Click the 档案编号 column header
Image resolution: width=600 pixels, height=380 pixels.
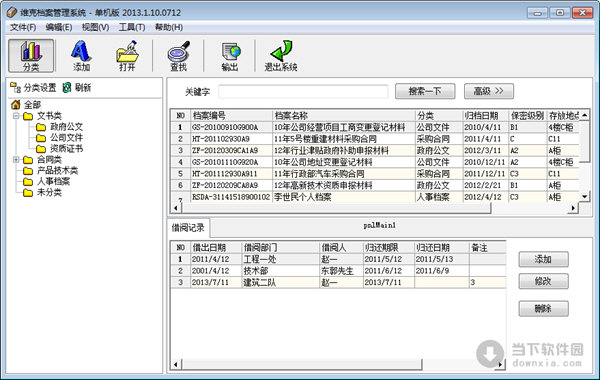pos(231,116)
